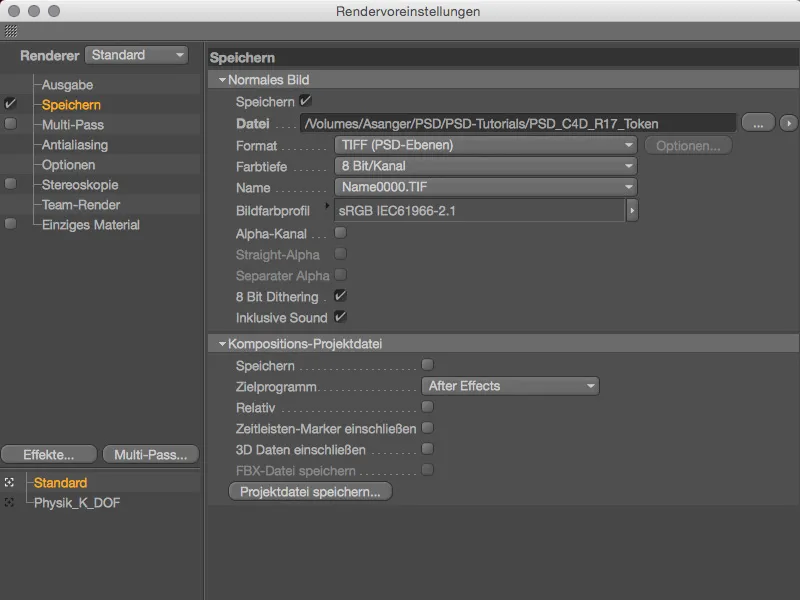The image size is (800, 600).
Task: Click the Effekte... button
Action: click(x=49, y=454)
